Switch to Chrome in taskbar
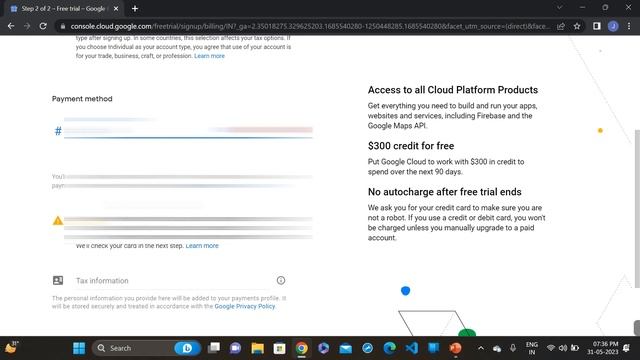 pos(302,348)
